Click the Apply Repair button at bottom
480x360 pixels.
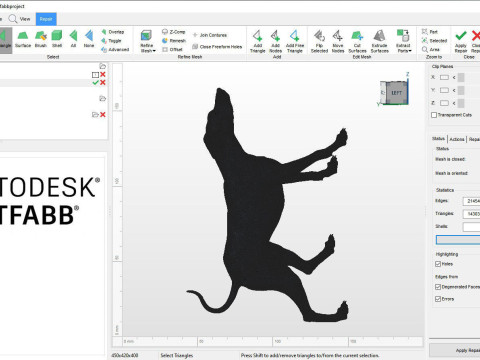(455, 350)
